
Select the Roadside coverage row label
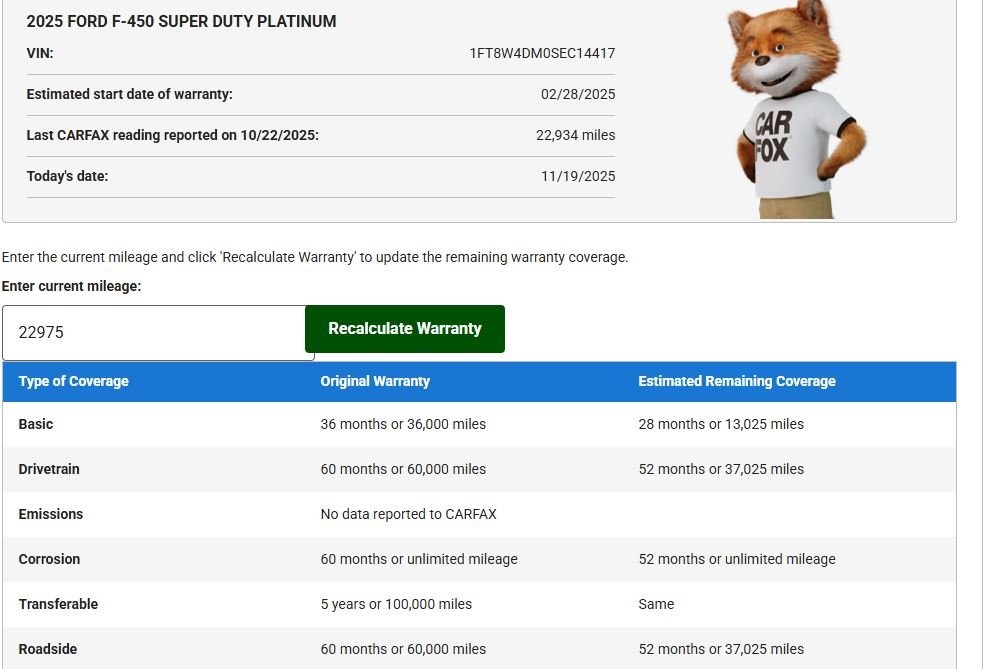[x=48, y=649]
